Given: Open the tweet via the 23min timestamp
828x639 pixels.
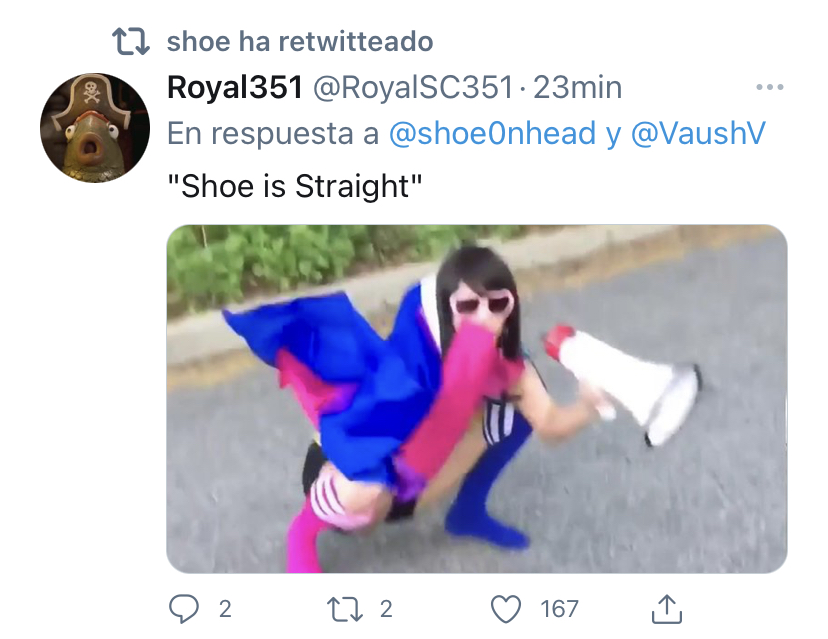Looking at the screenshot, I should tap(577, 88).
